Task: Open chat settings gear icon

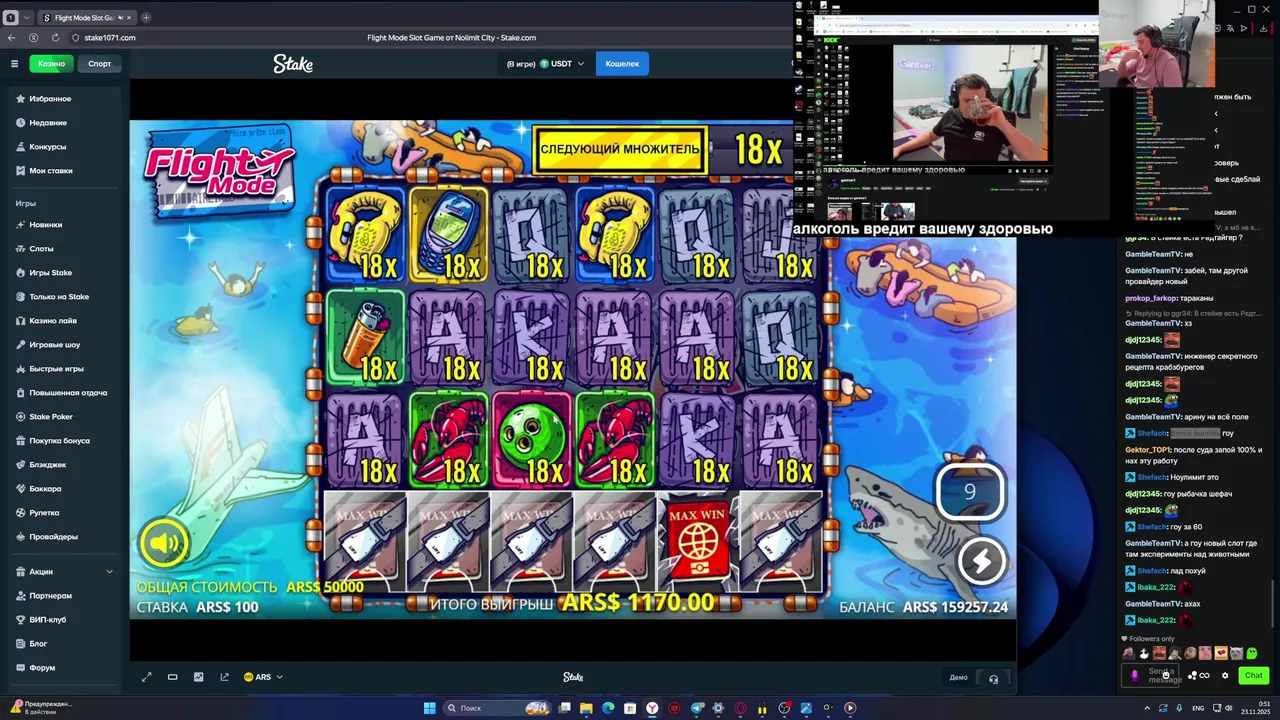Action: tap(1225, 676)
